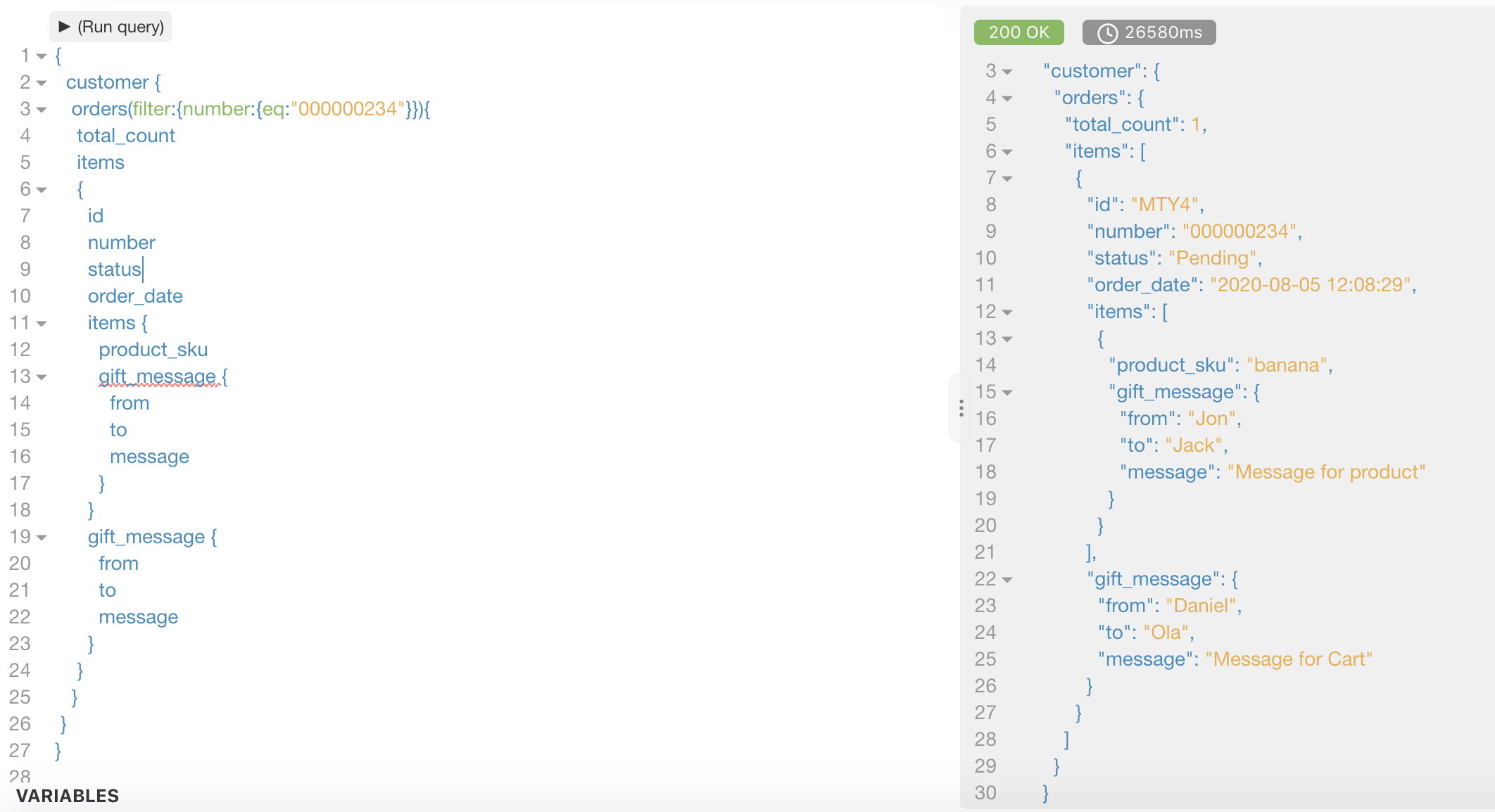Click the Run query button

tap(111, 27)
